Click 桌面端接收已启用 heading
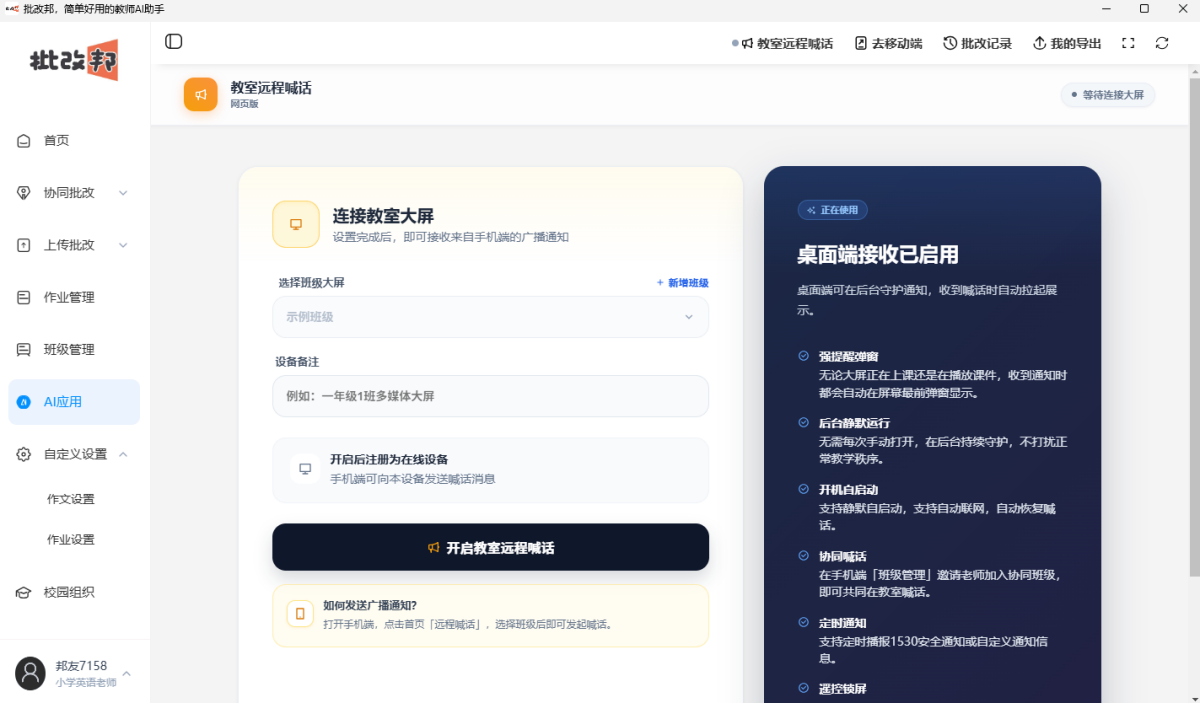Viewport: 1200px width, 703px height. click(x=877, y=254)
